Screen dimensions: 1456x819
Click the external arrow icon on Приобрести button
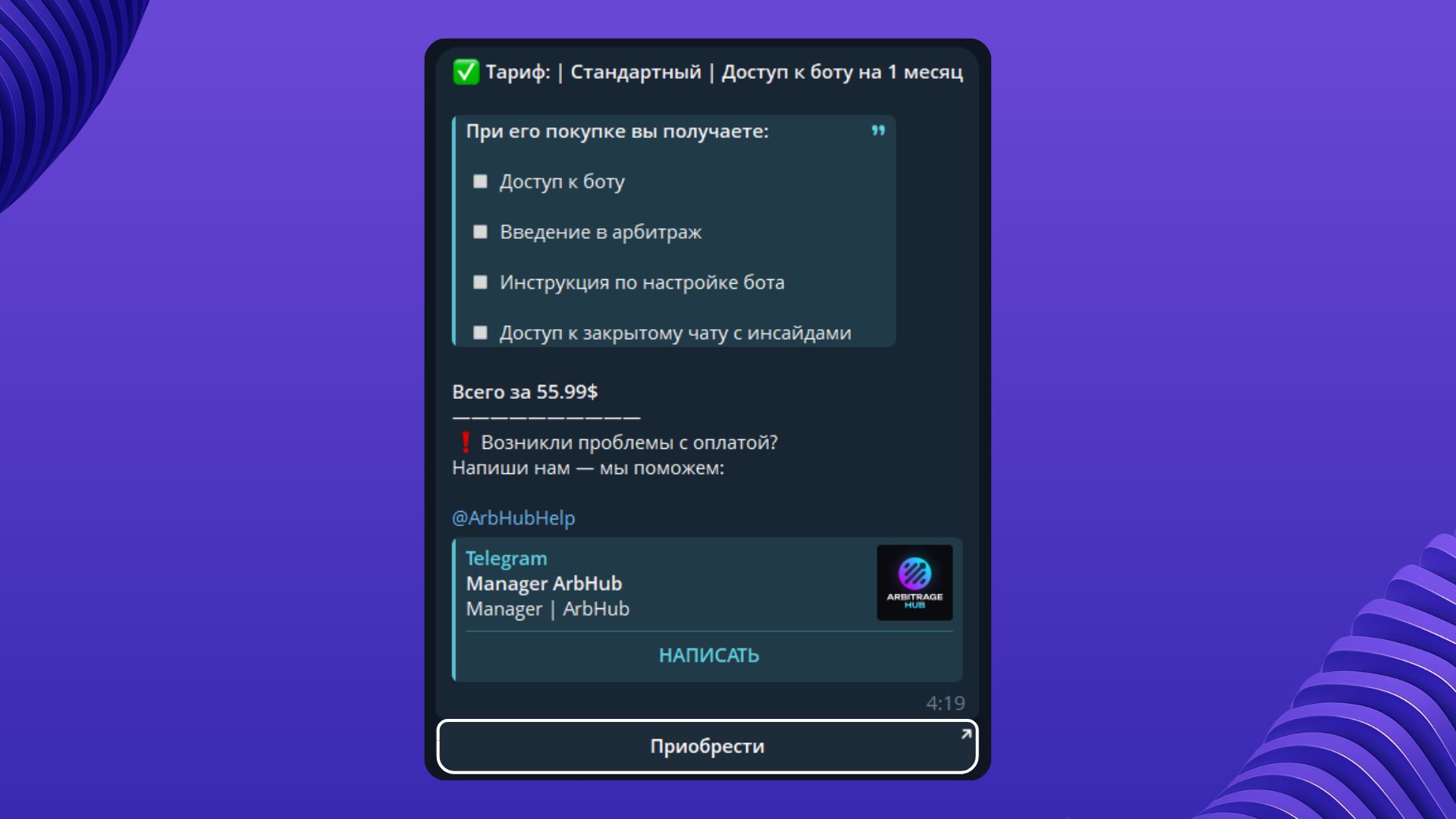click(965, 734)
